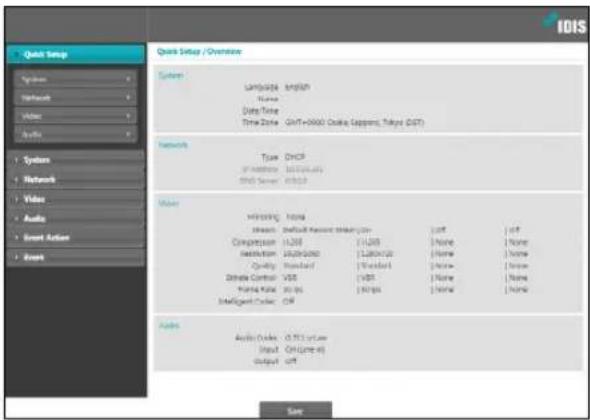
Task: Click the Audio Codec value G.711 u-Law
Action: point(306,338)
